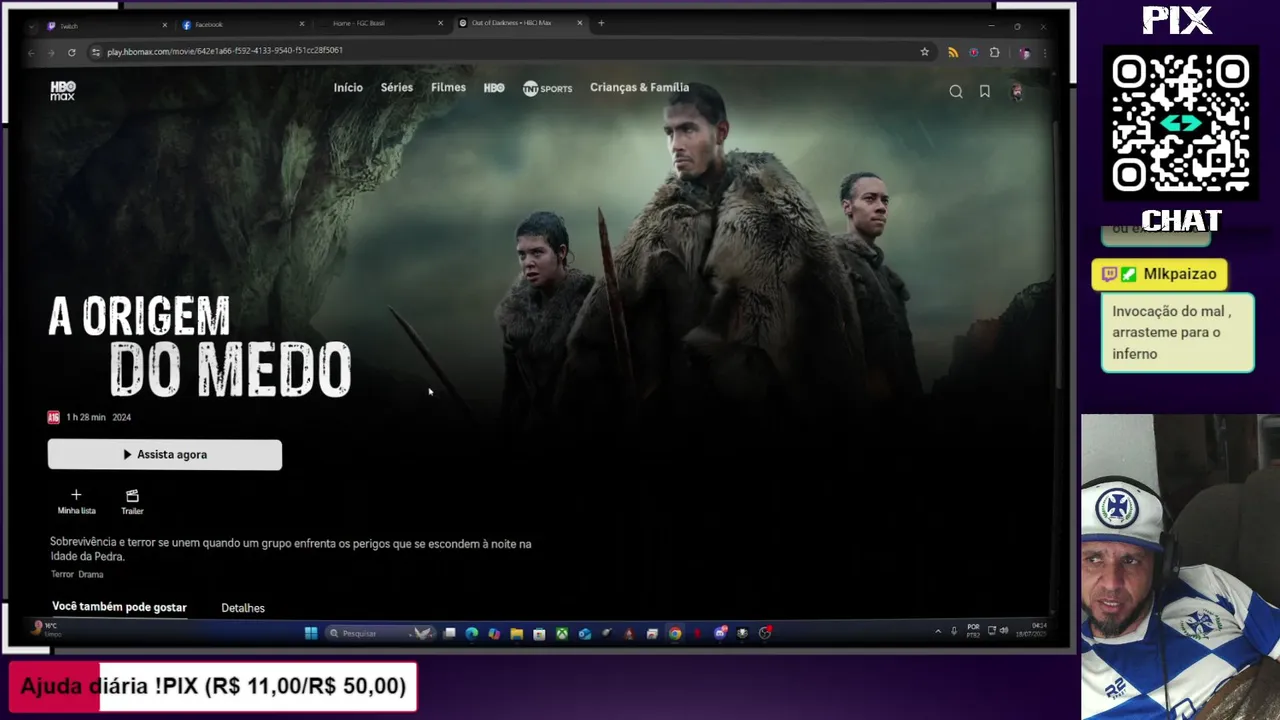Click the A16 age rating badge
Screen dimensions: 1280x720
point(54,417)
